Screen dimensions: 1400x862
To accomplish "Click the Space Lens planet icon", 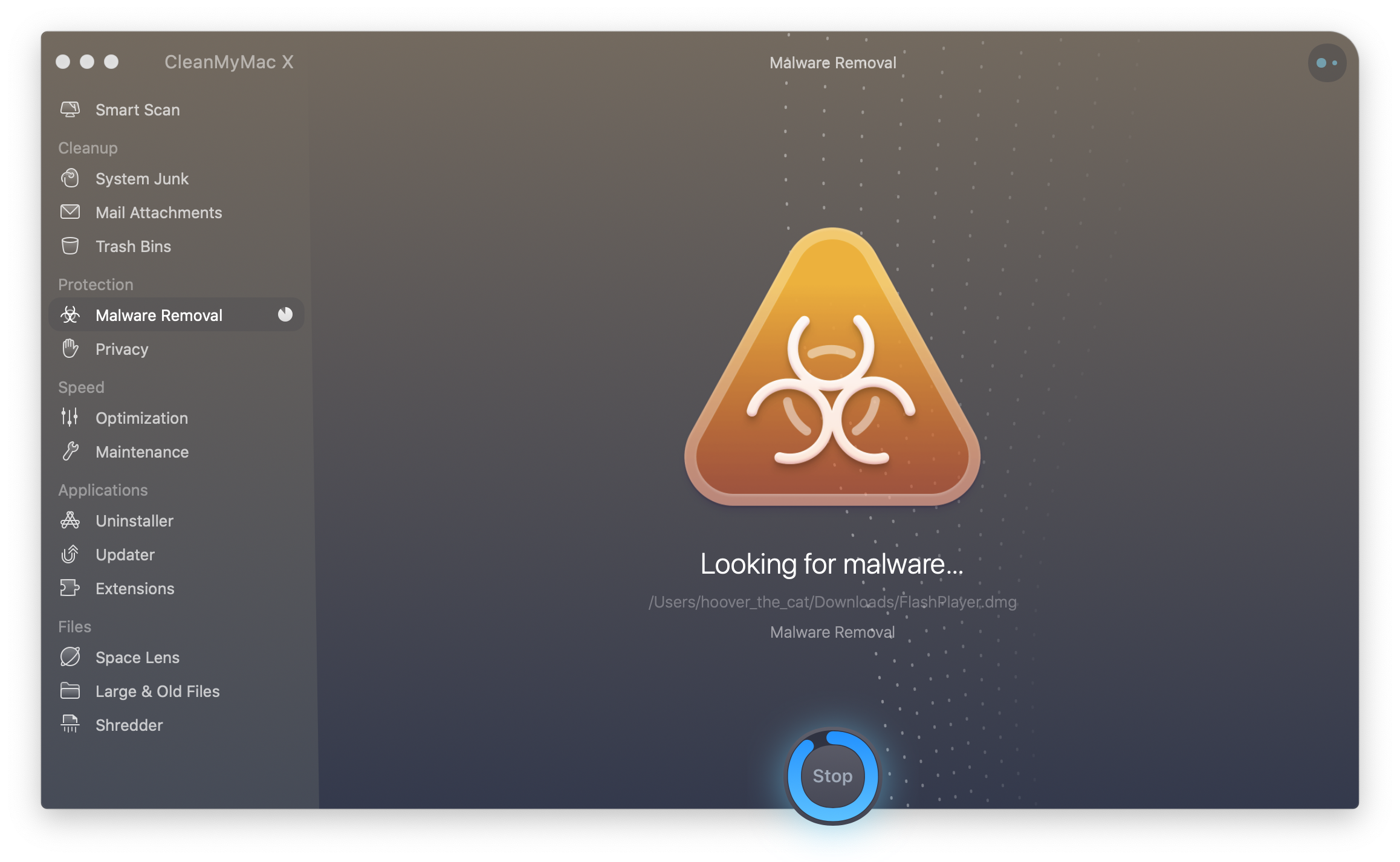I will click(x=70, y=657).
